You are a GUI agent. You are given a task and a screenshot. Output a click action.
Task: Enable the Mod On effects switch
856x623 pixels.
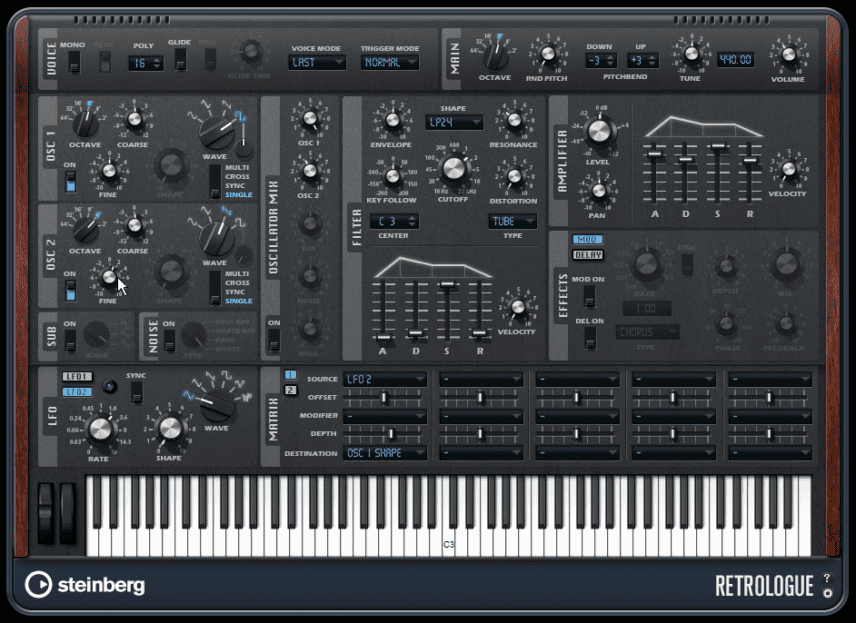[x=589, y=296]
